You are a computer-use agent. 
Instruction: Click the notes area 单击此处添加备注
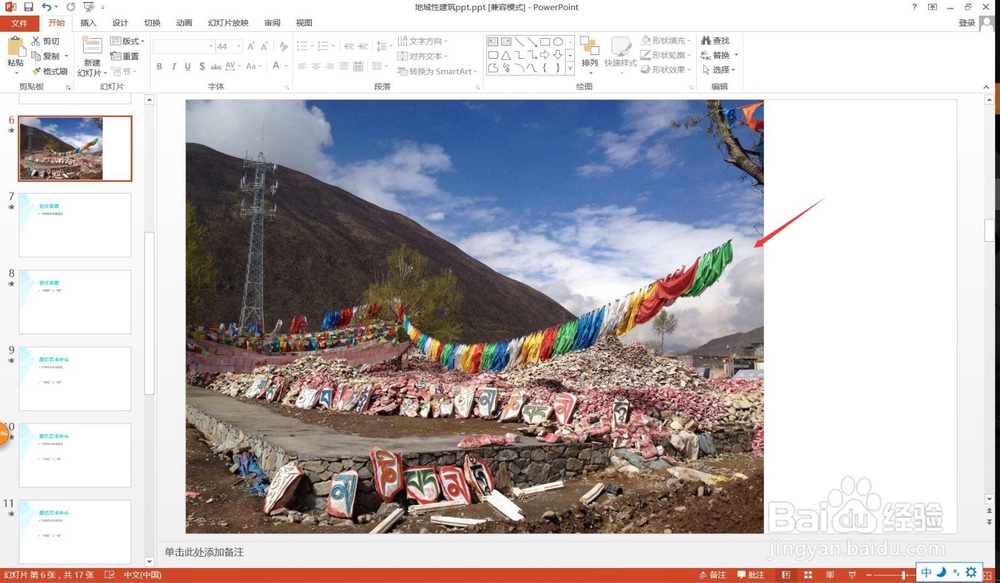(x=204, y=552)
